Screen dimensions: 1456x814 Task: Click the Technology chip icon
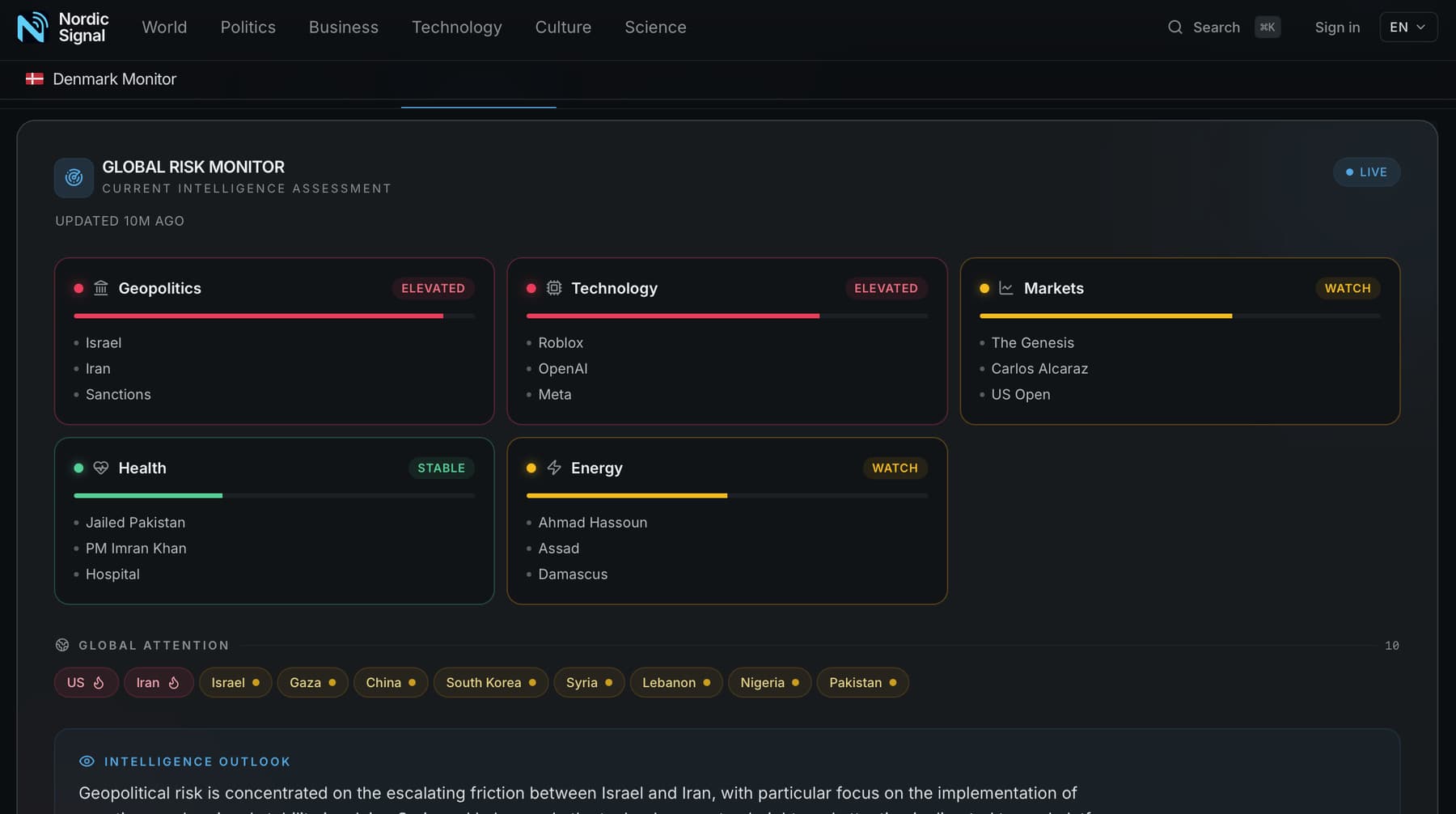pyautogui.click(x=554, y=288)
